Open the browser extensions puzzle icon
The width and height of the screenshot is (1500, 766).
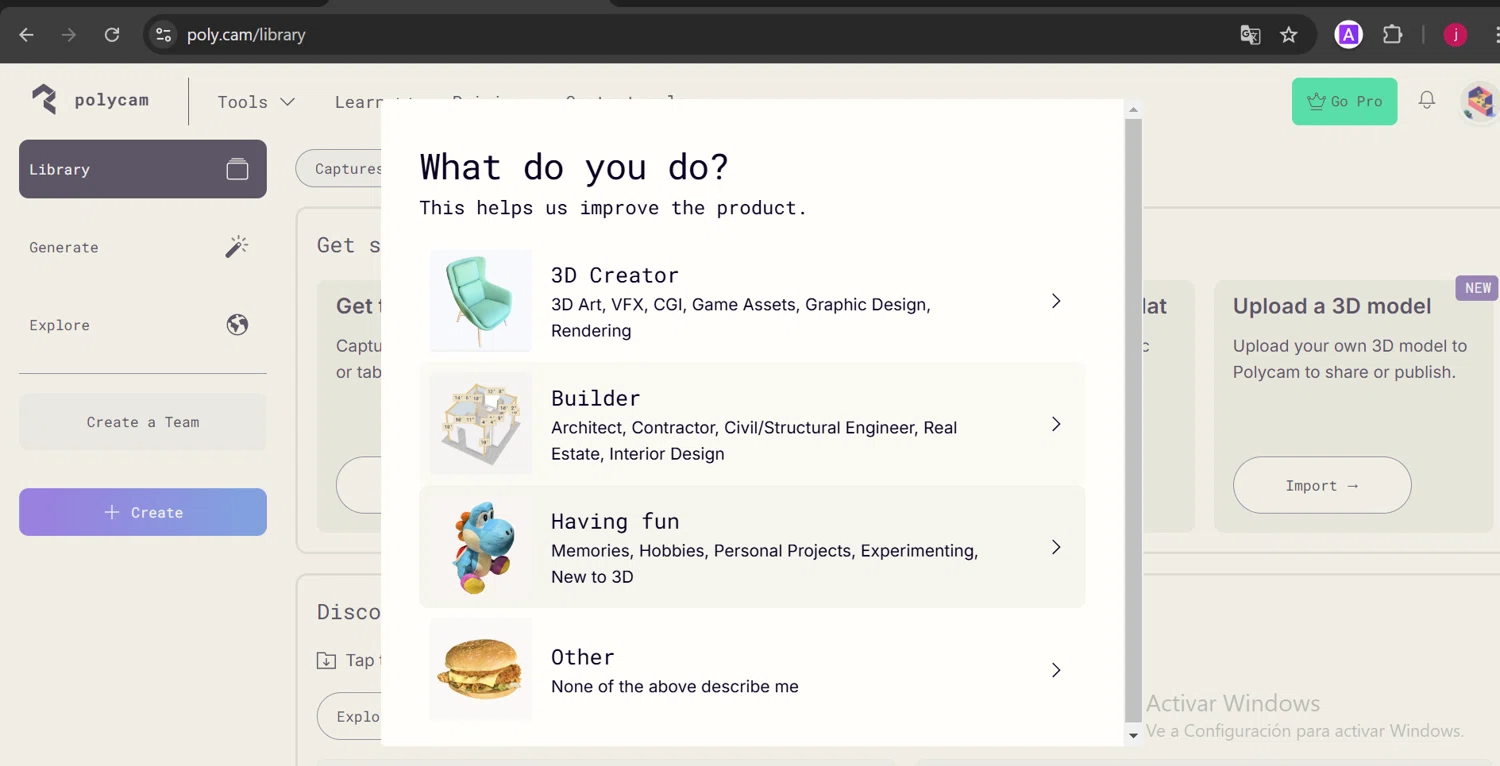[x=1392, y=35]
